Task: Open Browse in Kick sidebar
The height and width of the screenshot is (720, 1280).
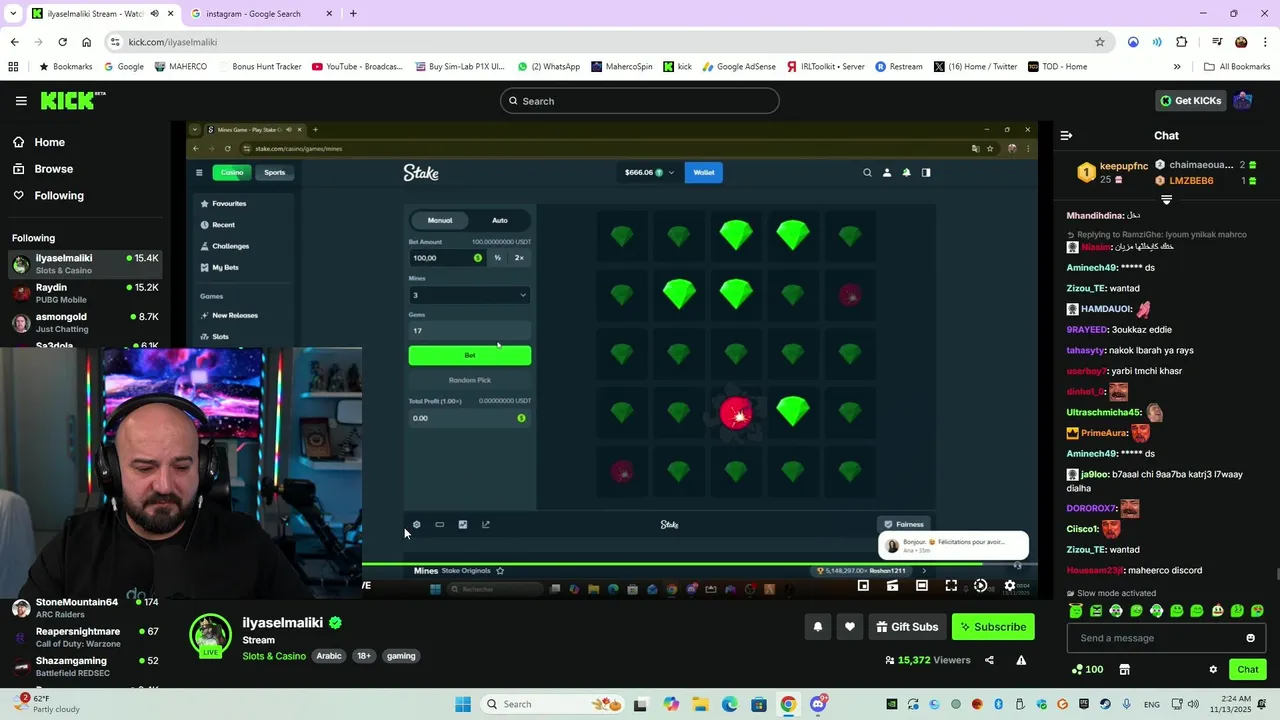Action: coord(43,169)
